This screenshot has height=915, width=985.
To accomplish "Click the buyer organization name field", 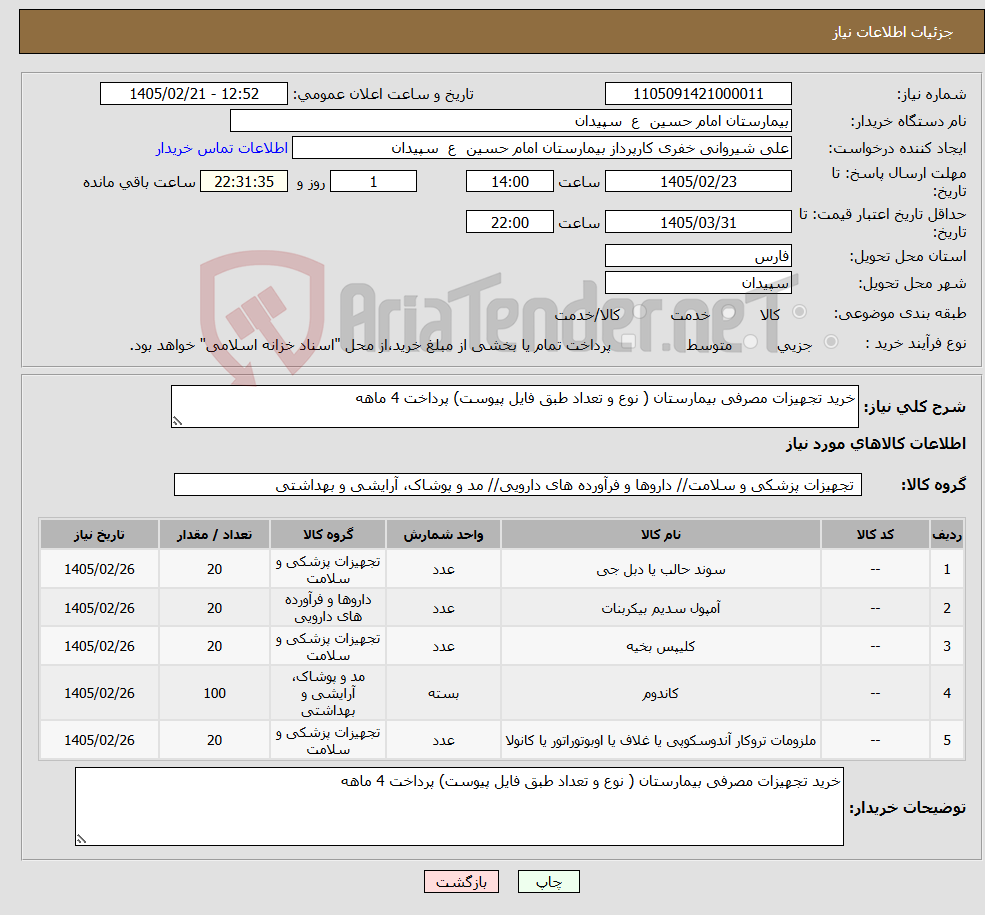I will coord(510,121).
